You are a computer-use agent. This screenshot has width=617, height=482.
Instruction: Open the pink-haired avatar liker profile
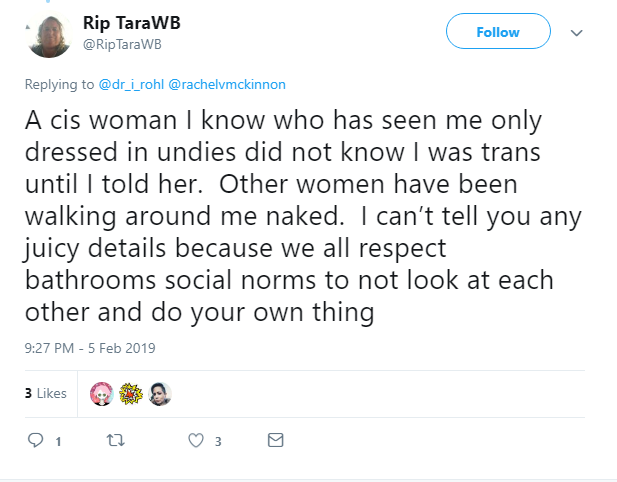[x=102, y=393]
